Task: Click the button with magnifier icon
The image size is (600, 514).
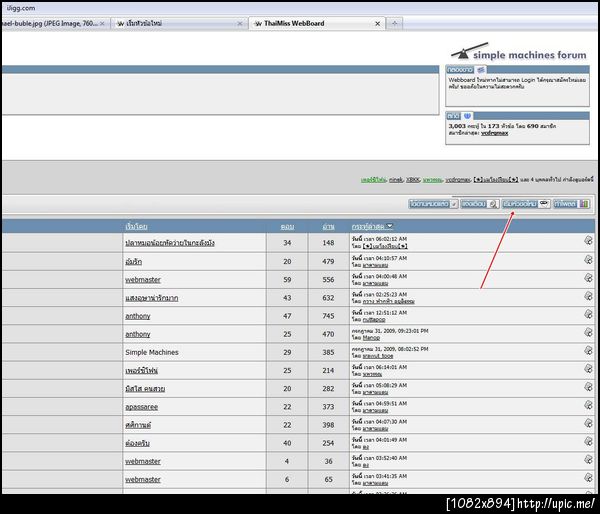Action: click(x=479, y=204)
